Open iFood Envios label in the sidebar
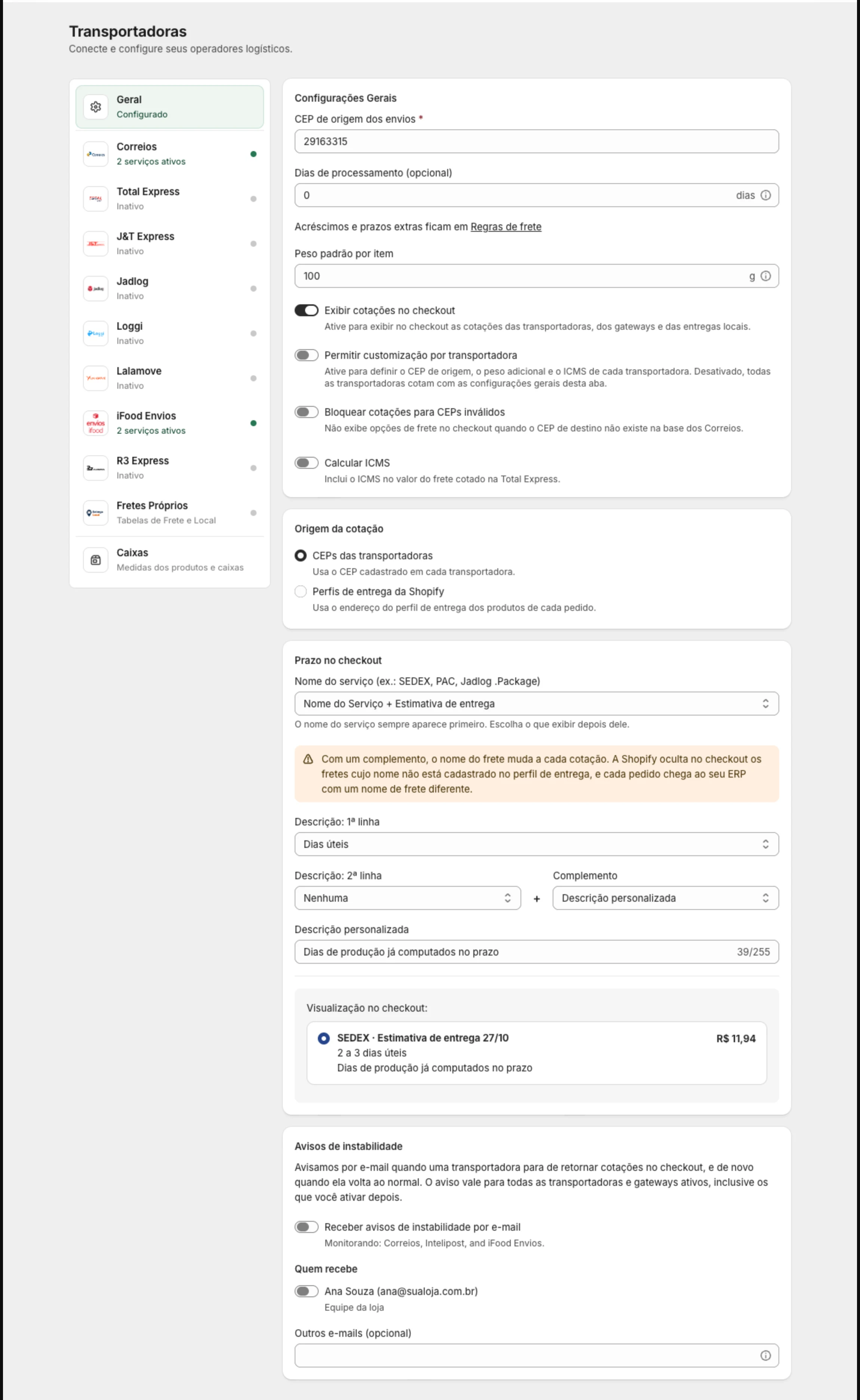Viewport: 860px width, 1400px height. coord(146,416)
